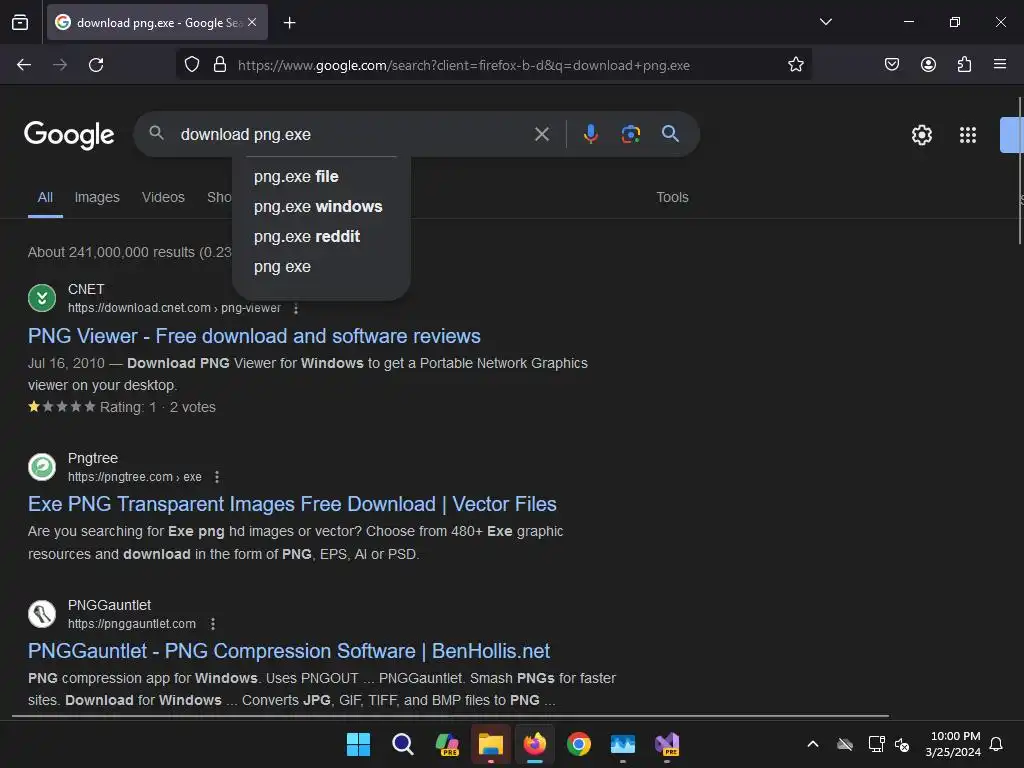The width and height of the screenshot is (1024, 768).
Task: Switch to the Videos tab
Action: [163, 197]
